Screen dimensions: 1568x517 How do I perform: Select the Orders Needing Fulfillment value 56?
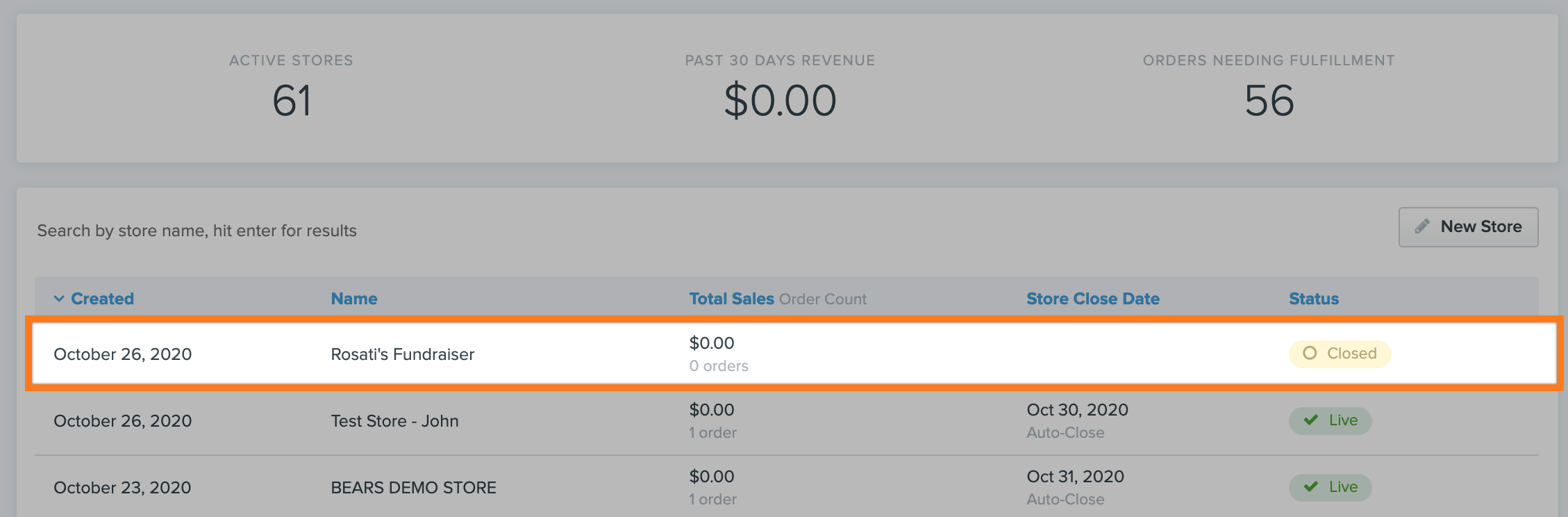1269,101
